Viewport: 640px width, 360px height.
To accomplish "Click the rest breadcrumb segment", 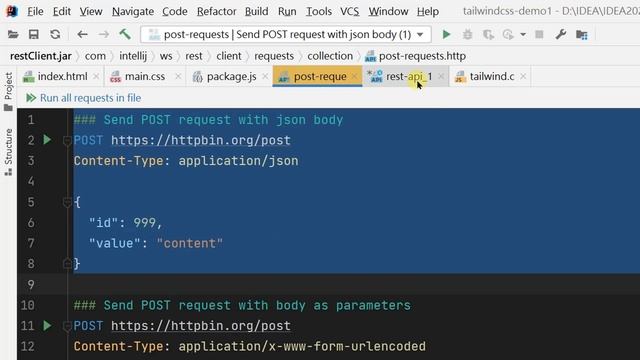I will point(193,56).
